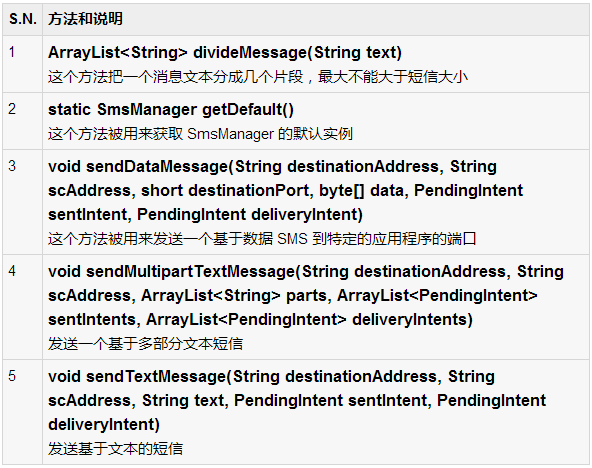Click the sendMultipartTextMessage signature line
The height and width of the screenshot is (468, 592).
306,272
